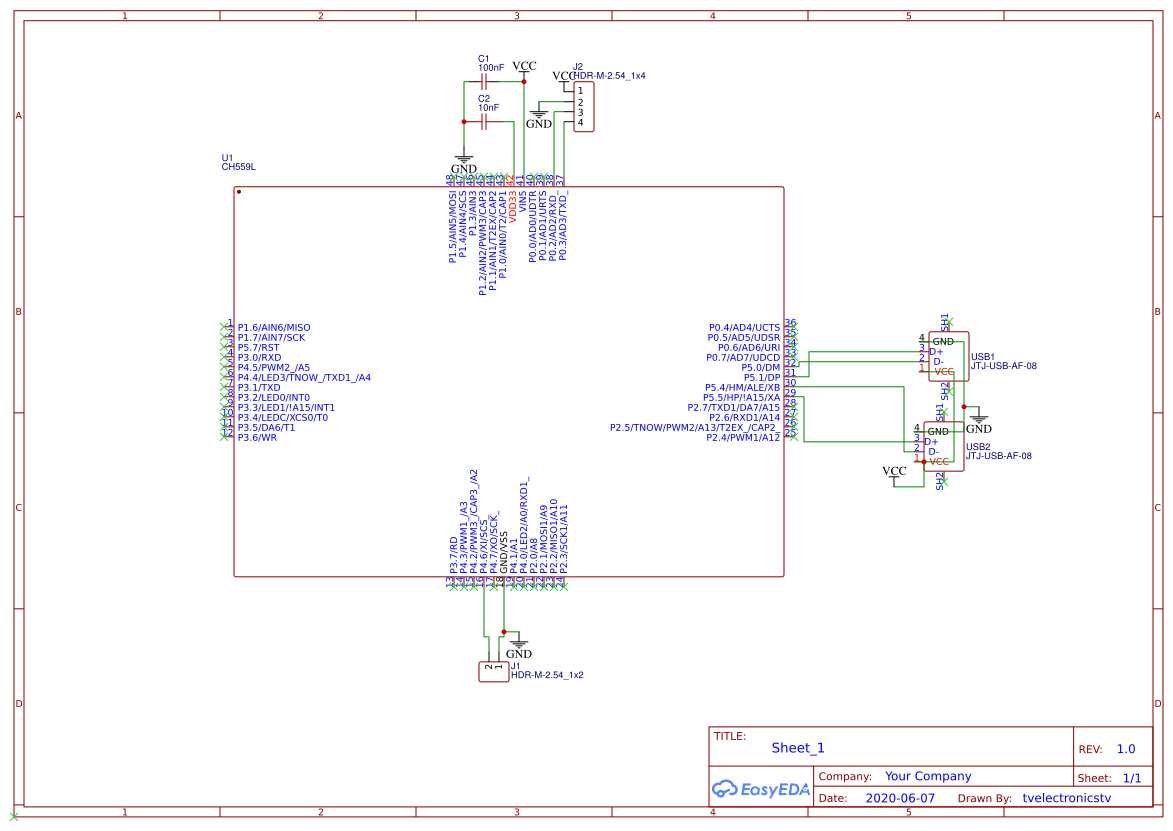Click pin label P3.2/LED0/INT0
Image resolution: width=1173 pixels, height=831 pixels.
pyautogui.click(x=274, y=398)
